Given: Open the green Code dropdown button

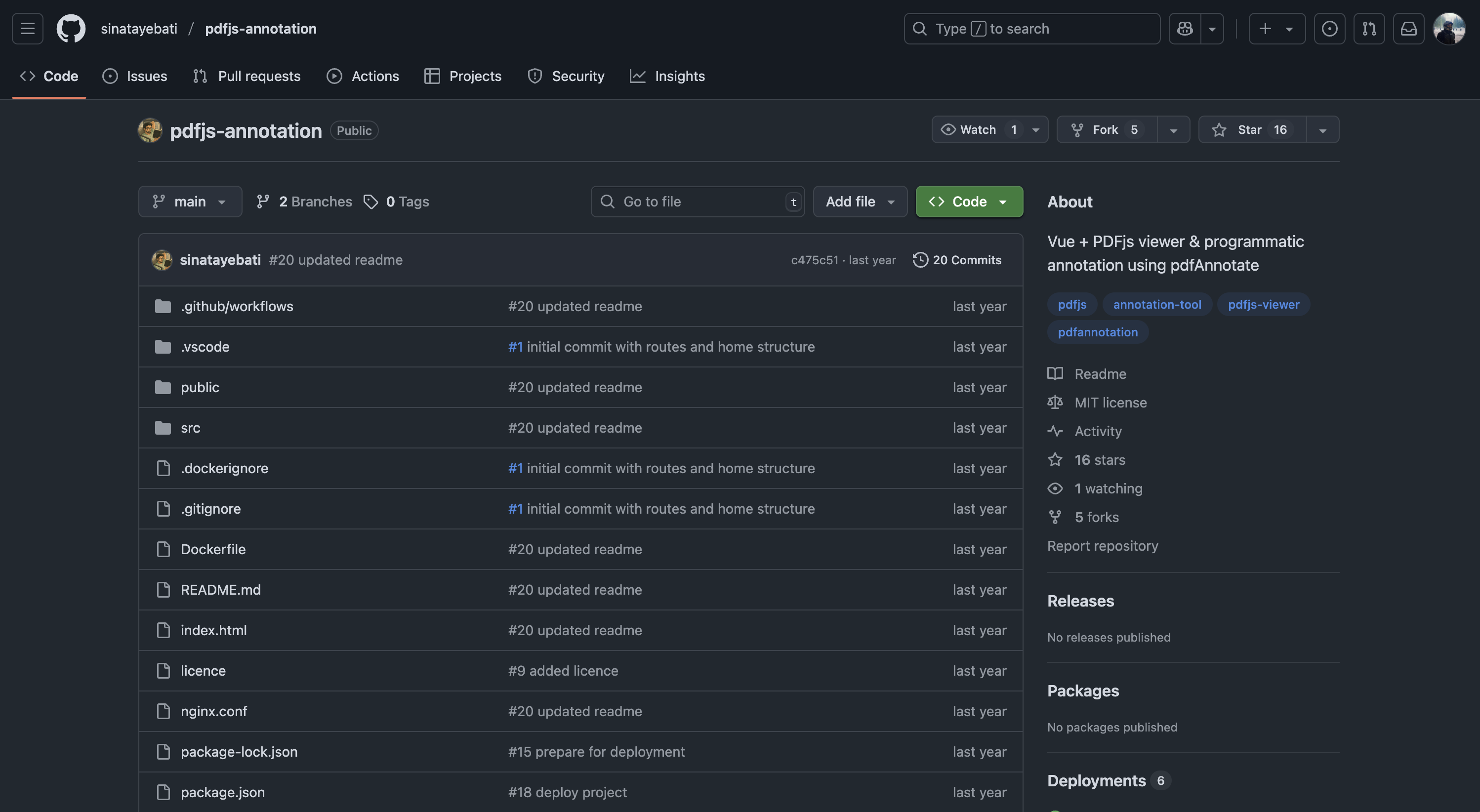Looking at the screenshot, I should [969, 202].
